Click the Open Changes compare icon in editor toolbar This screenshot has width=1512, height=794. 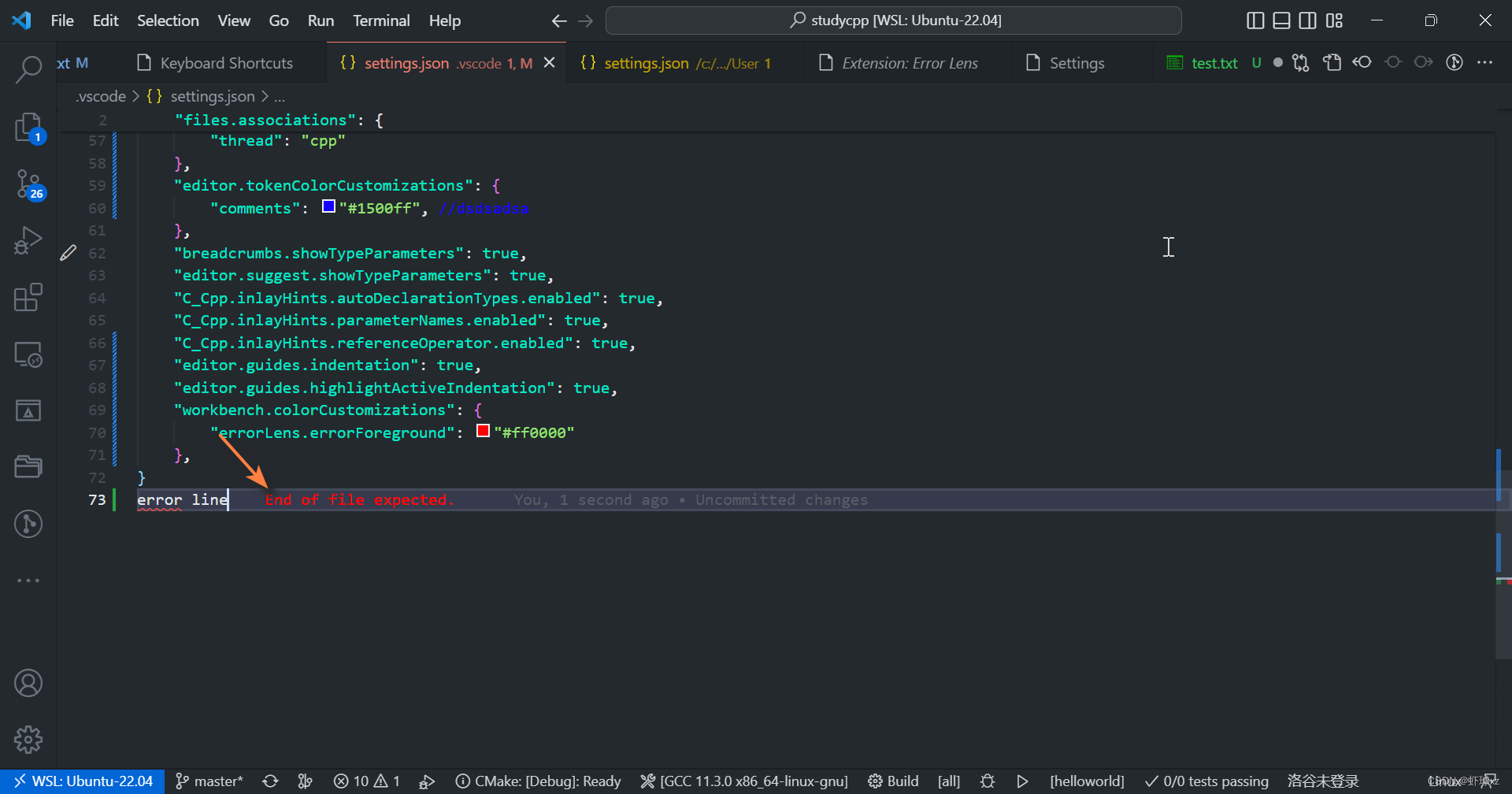1301,63
